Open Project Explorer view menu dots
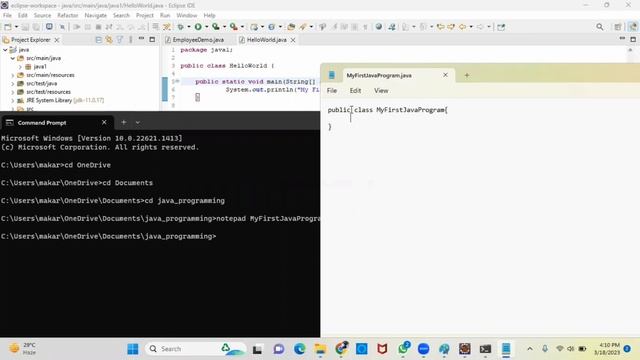The image size is (640, 360). pyautogui.click(x=131, y=40)
